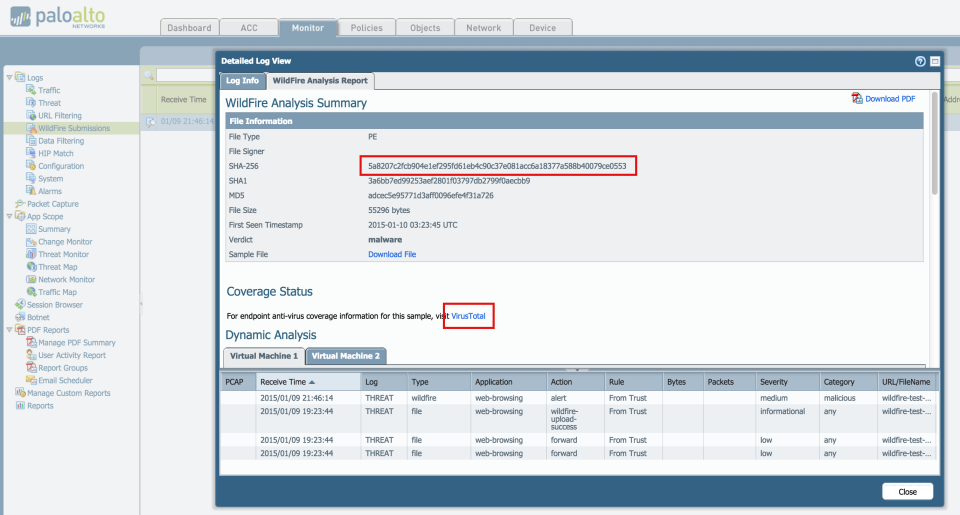Switch to the Log Info tab
Screen dimensions: 960x515
242,81
